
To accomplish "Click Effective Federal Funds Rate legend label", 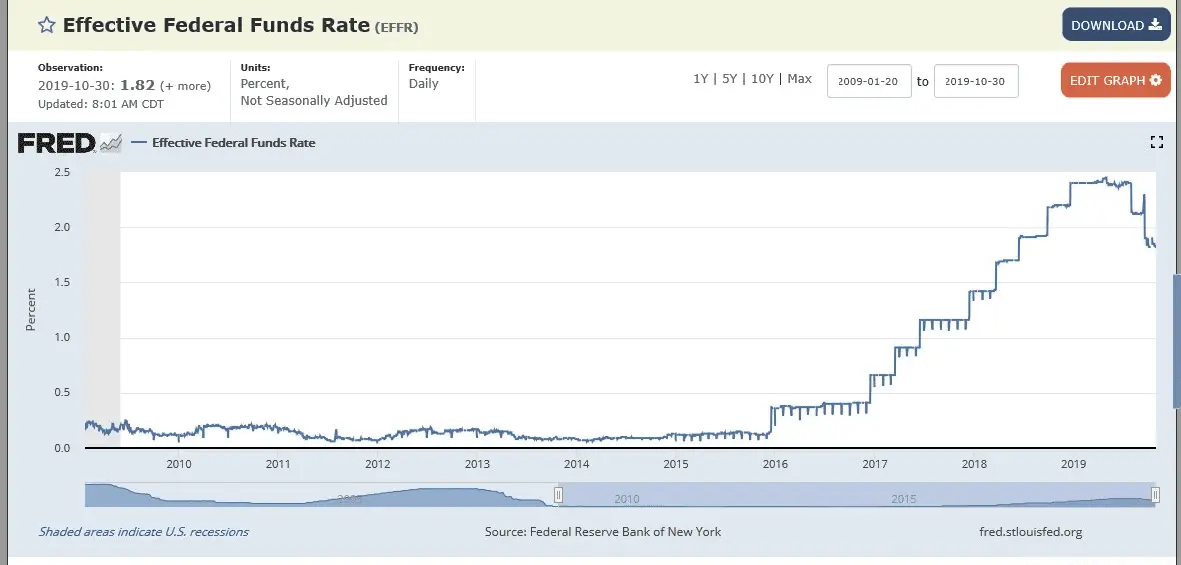I will coord(233,143).
